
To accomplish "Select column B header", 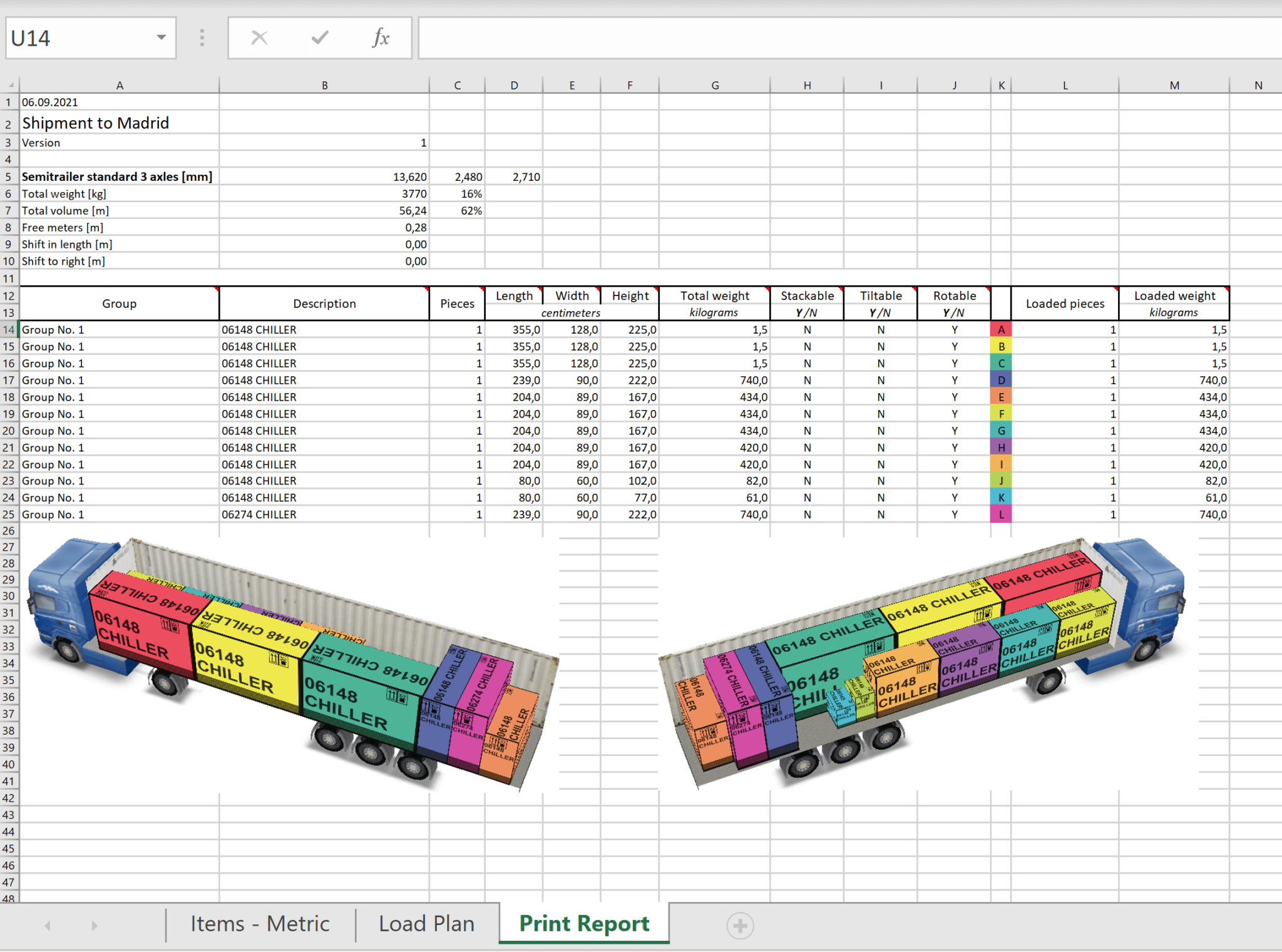I will (x=324, y=84).
